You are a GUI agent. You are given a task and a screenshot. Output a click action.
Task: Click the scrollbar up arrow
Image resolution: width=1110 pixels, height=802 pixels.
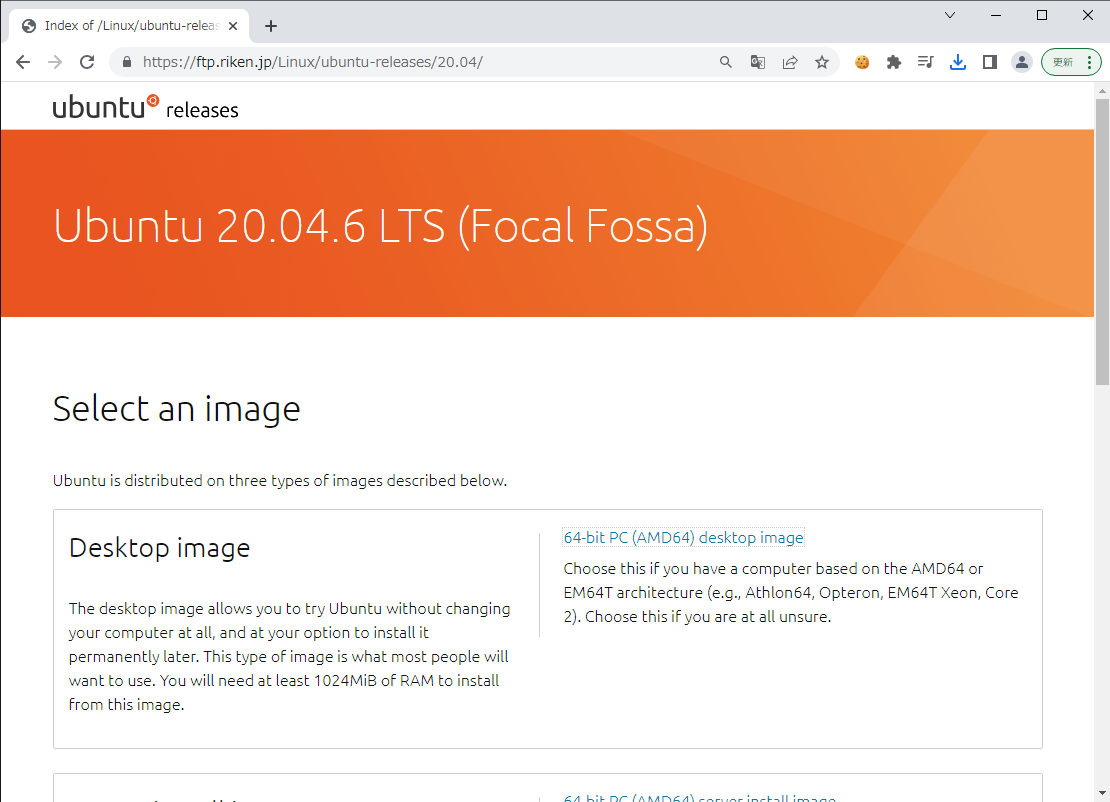[1102, 91]
